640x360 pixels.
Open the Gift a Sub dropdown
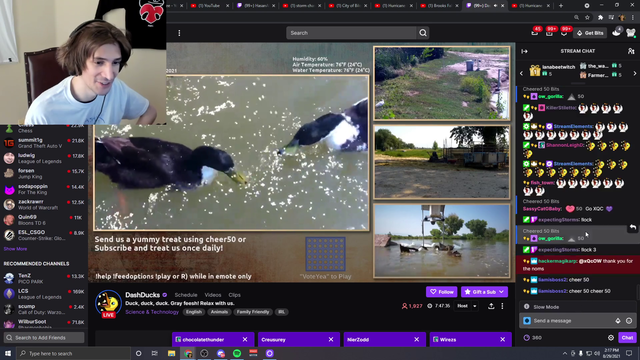click(x=484, y=292)
